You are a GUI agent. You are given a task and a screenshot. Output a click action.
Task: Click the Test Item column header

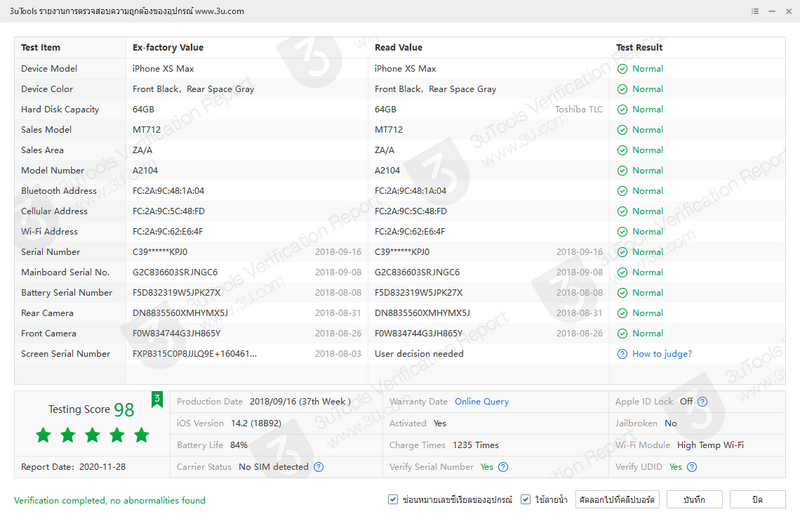(x=40, y=47)
